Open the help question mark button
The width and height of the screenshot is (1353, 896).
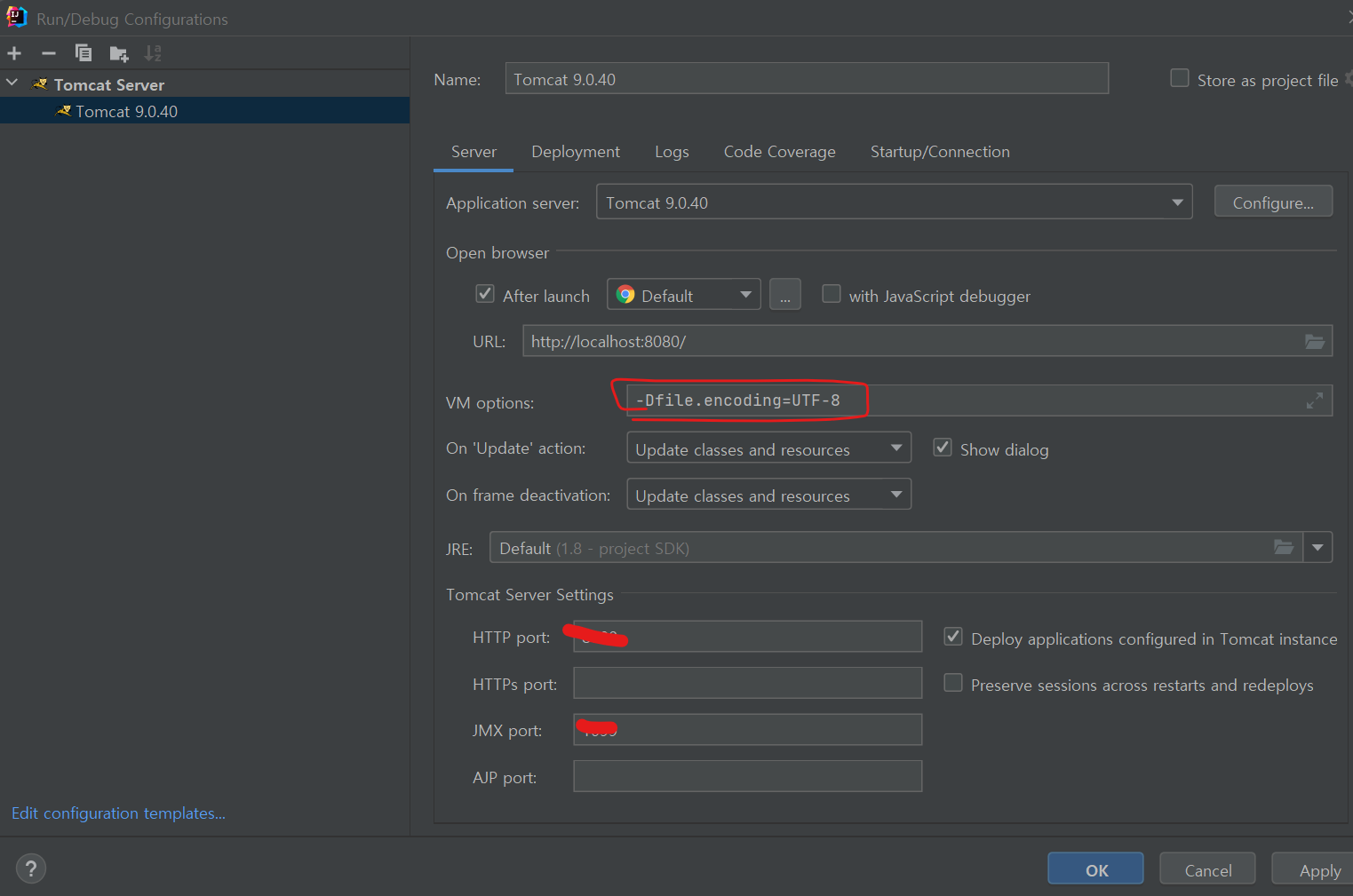tap(31, 868)
